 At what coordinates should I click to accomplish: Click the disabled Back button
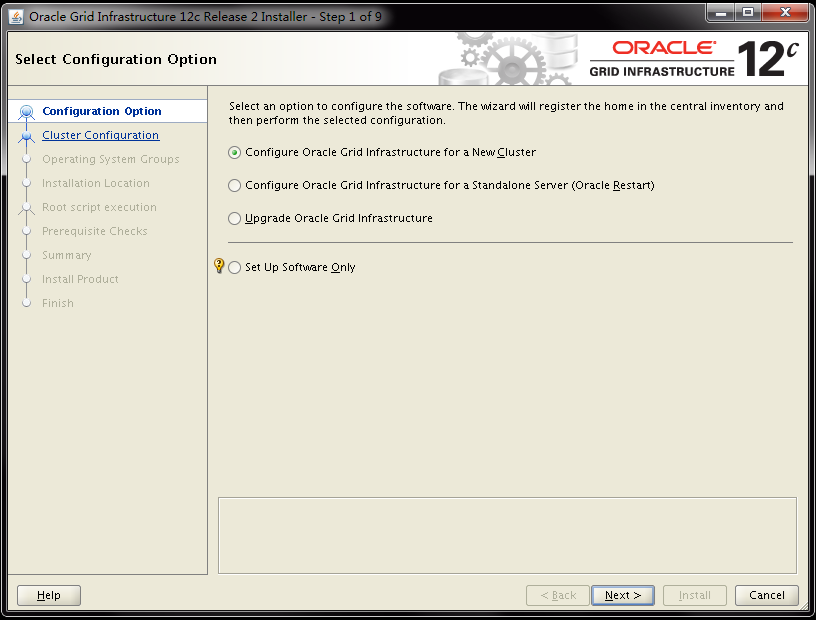pos(558,595)
